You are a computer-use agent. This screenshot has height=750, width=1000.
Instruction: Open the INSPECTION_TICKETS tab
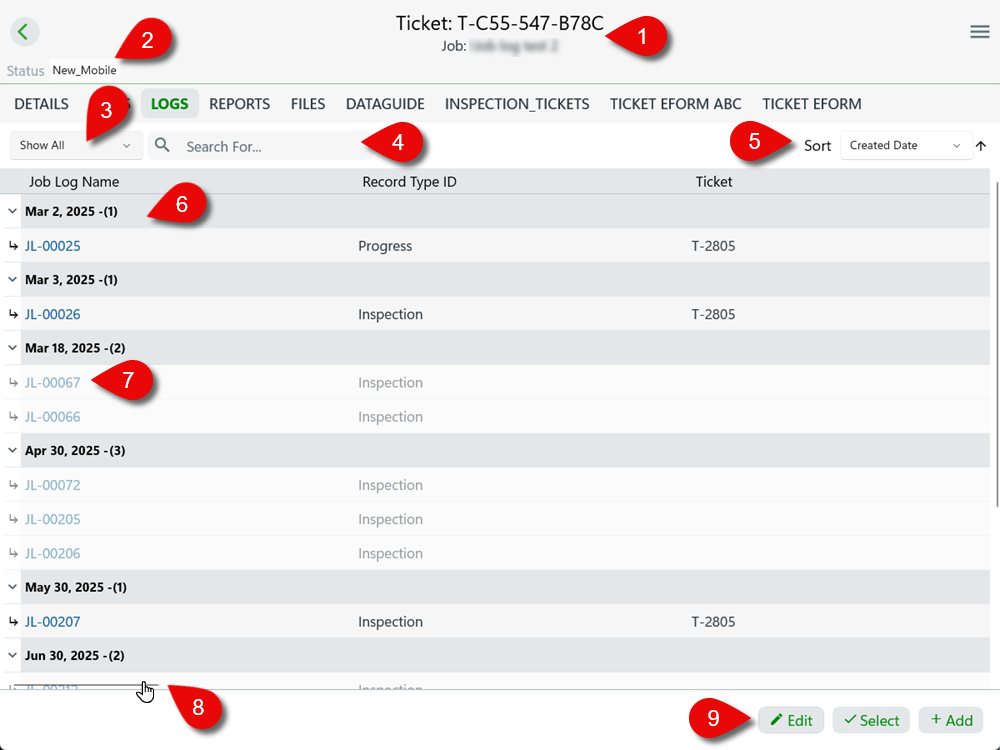[x=517, y=103]
